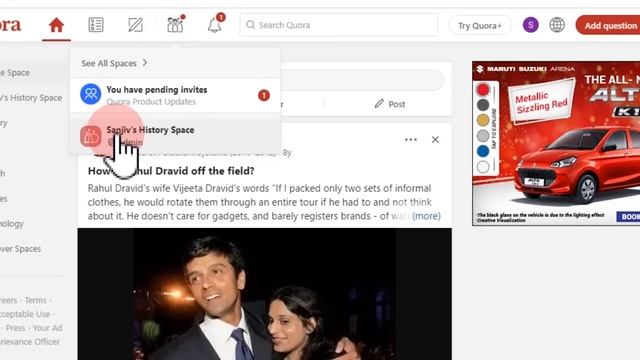Image resolution: width=640 pixels, height=360 pixels.
Task: Open the language globe icon
Action: pos(557,25)
